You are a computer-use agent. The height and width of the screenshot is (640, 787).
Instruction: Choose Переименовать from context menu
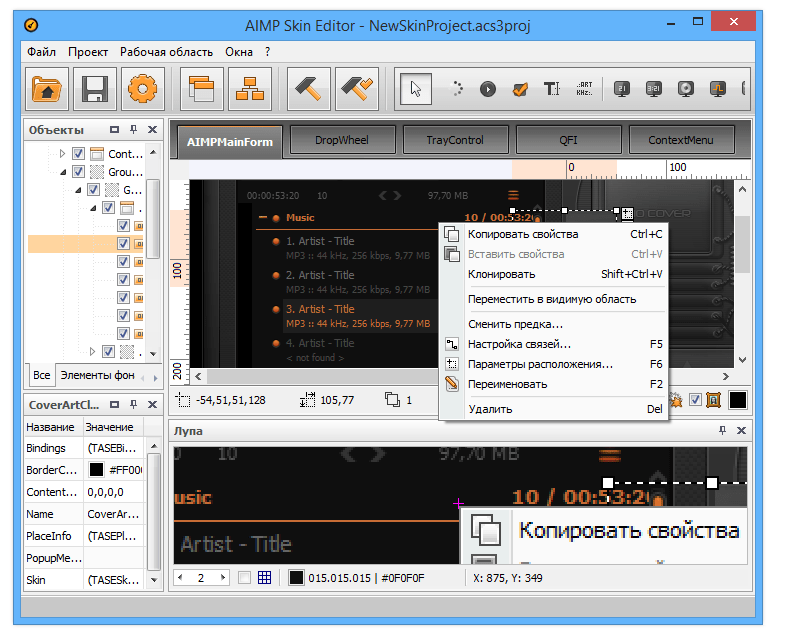point(554,384)
